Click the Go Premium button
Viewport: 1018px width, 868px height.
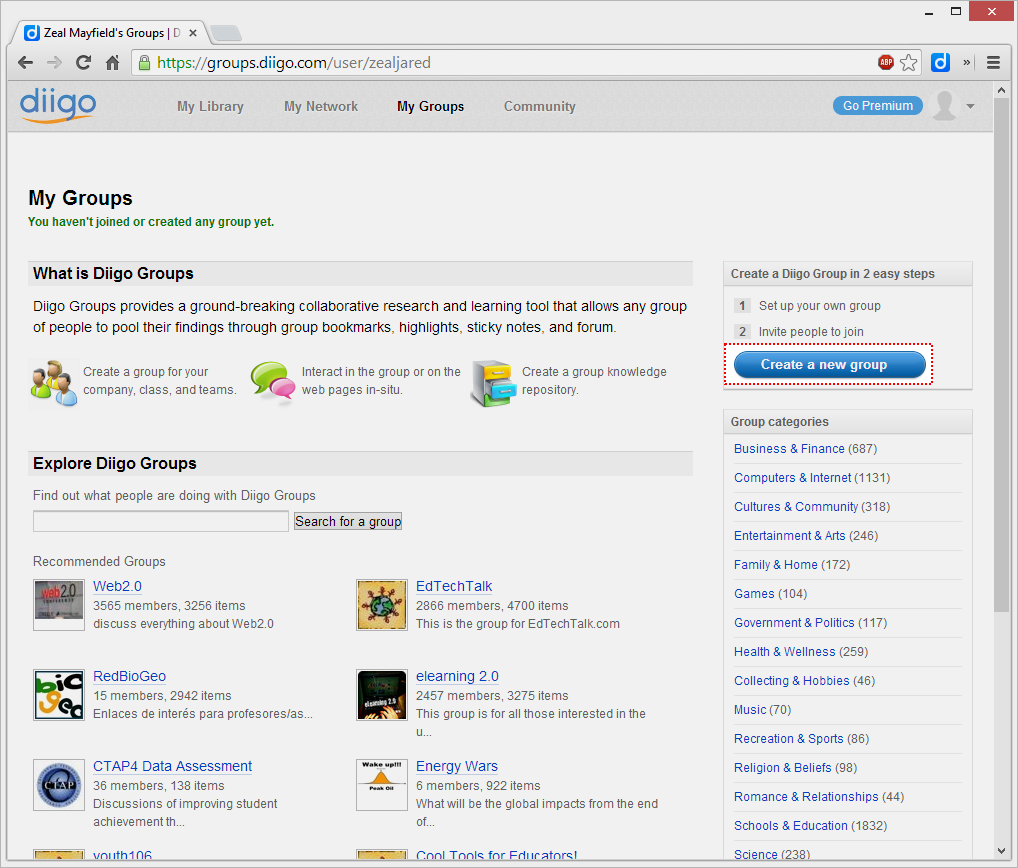coord(878,106)
